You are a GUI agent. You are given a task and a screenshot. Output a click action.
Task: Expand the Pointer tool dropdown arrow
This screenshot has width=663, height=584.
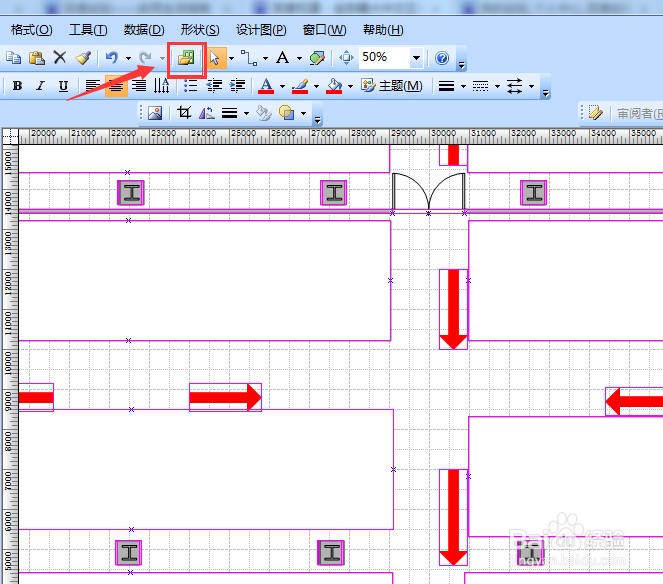pos(231,58)
